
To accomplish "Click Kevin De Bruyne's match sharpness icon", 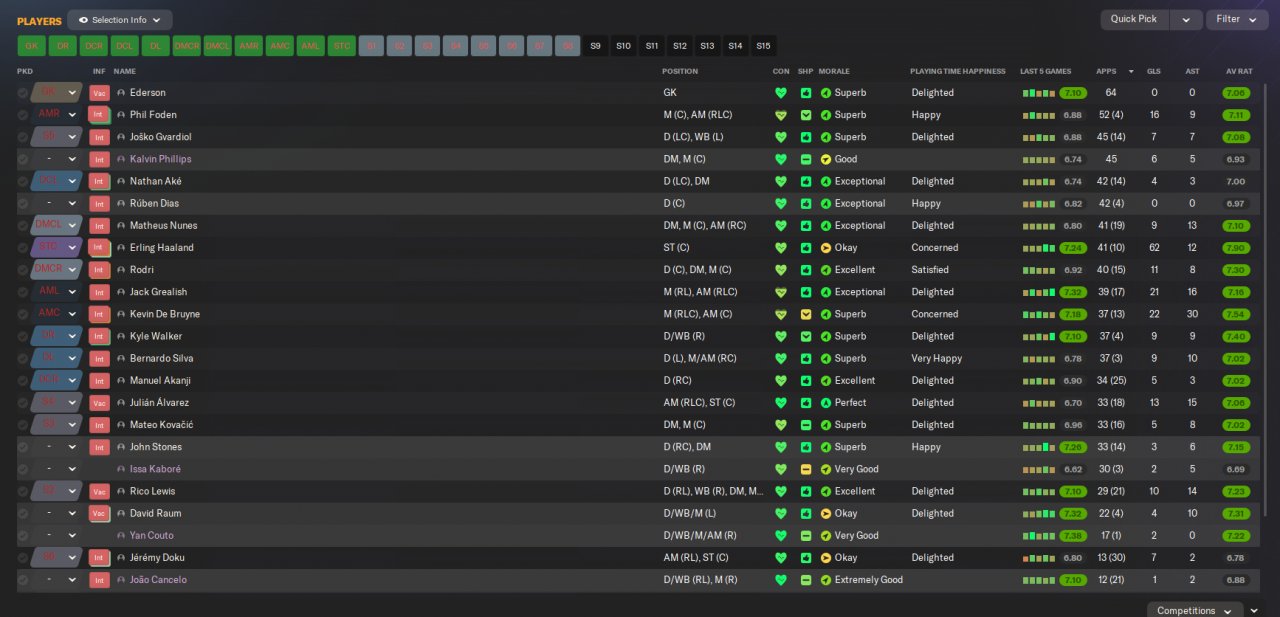I will click(x=806, y=314).
